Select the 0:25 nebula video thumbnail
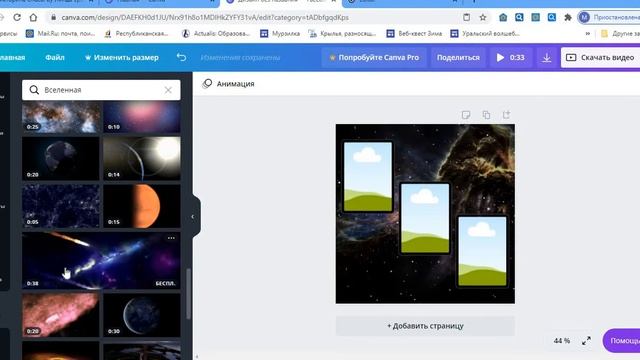 pos(61,118)
